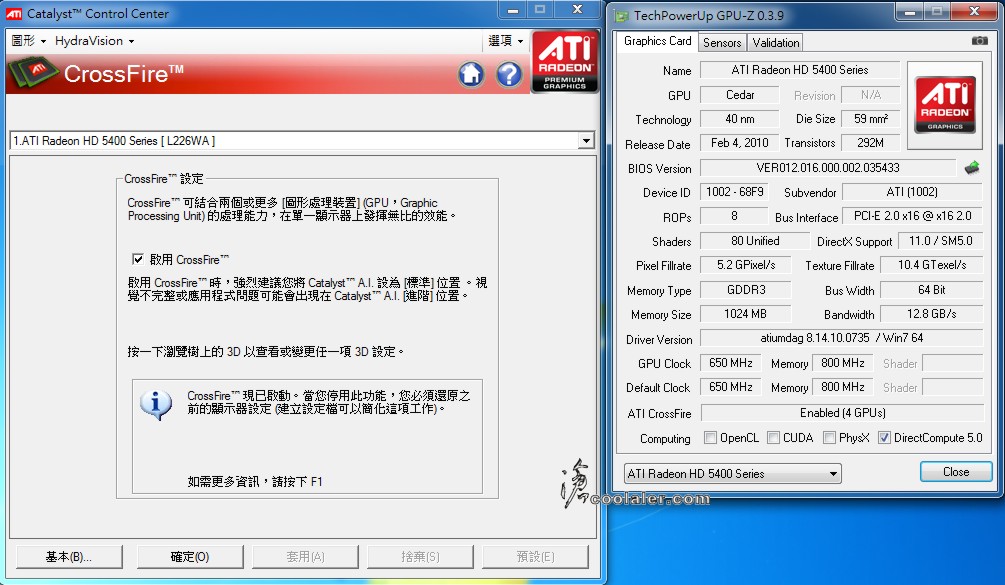Screen dimensions: 1005x585
Task: Click the Release Date value Feb 4, 2010
Action: pos(740,143)
